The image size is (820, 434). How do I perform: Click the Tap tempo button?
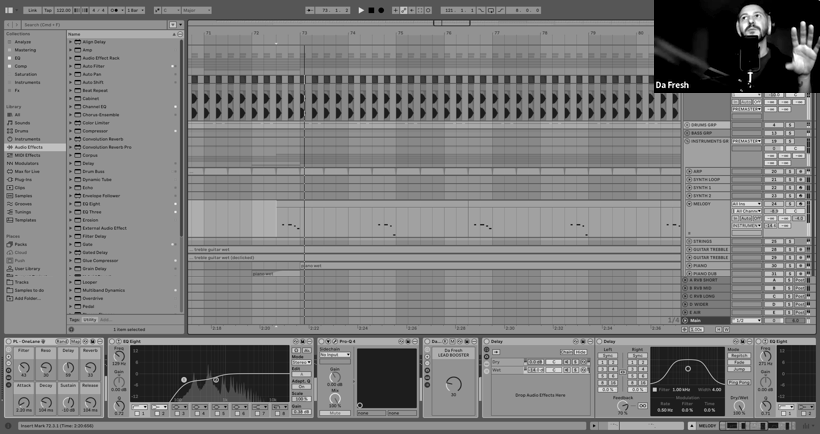(x=47, y=11)
